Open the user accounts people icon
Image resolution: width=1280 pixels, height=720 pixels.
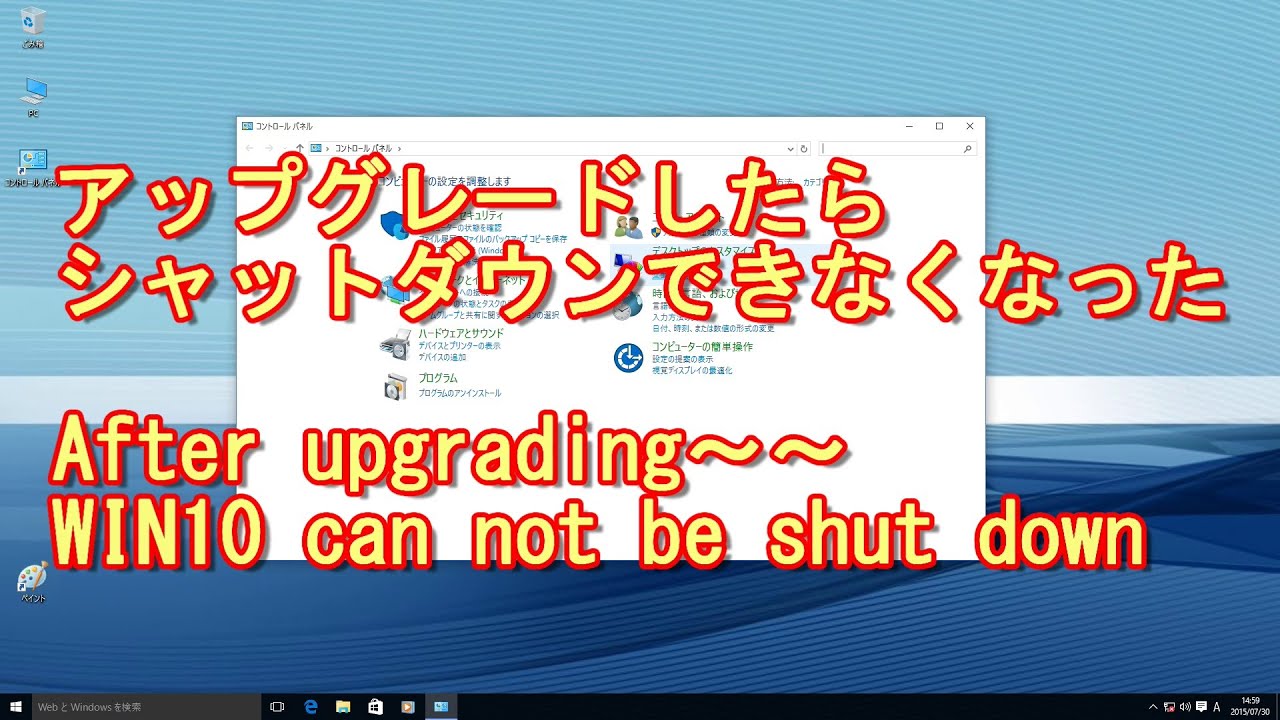tap(628, 225)
